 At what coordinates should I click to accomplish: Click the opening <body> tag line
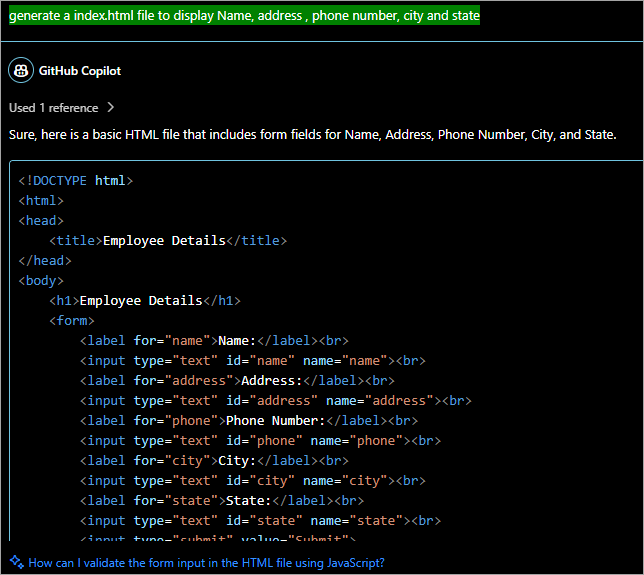[41, 281]
